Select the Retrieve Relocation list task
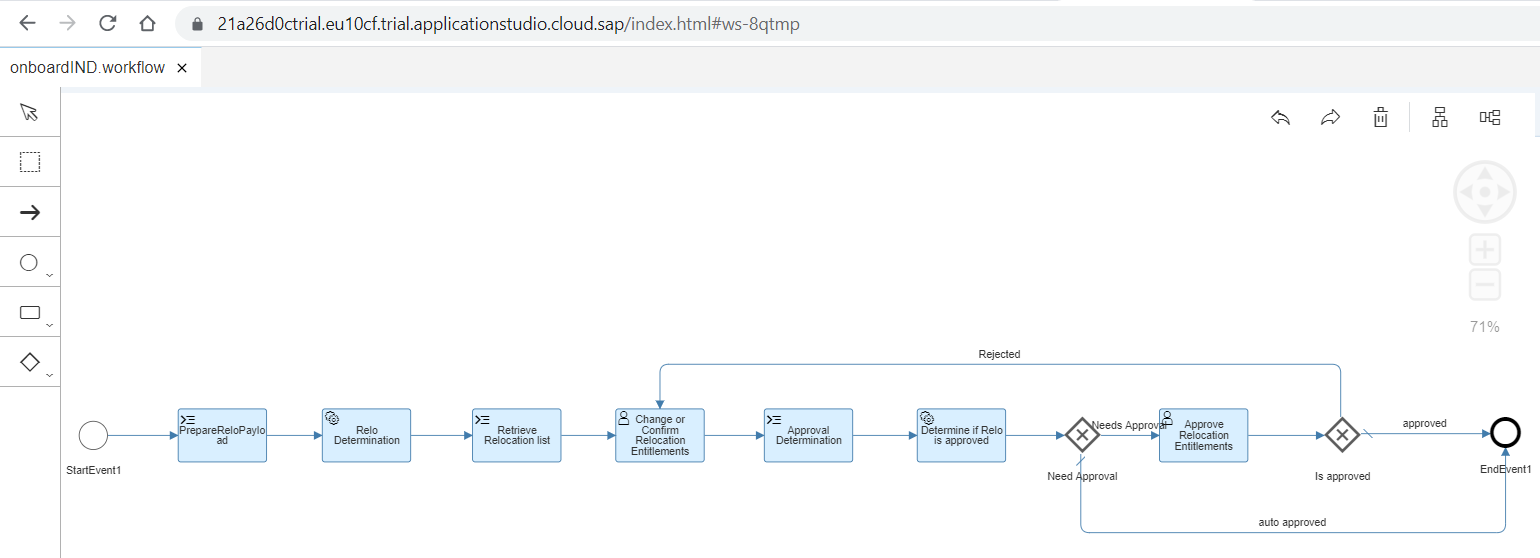The image size is (1540, 558). tap(517, 435)
